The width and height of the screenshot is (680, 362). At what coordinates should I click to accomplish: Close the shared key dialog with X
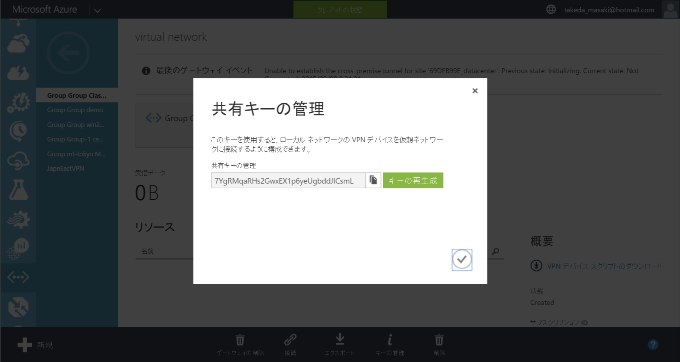coord(475,91)
